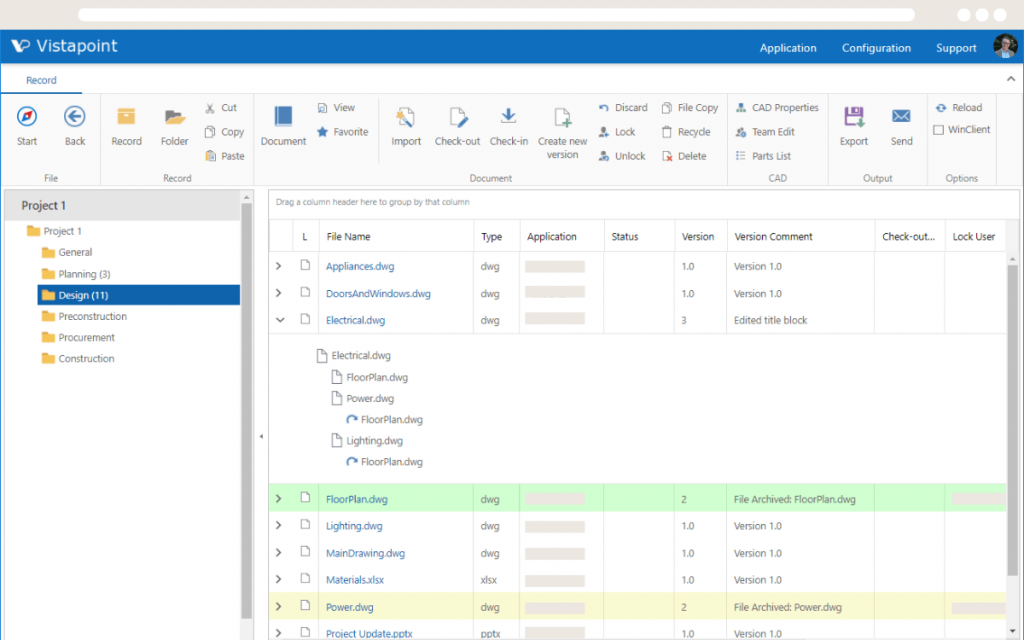This screenshot has height=640, width=1024.
Task: Expand the FloorPlan.dwg row
Action: point(280,498)
